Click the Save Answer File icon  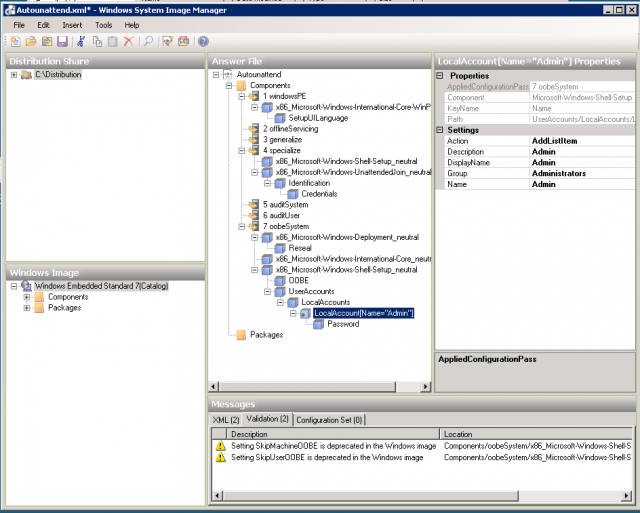click(x=62, y=41)
